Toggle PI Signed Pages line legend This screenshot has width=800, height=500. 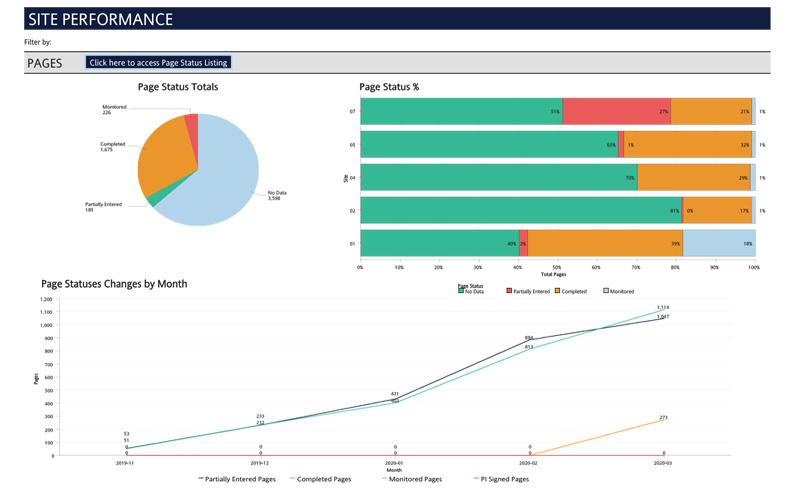click(x=501, y=479)
